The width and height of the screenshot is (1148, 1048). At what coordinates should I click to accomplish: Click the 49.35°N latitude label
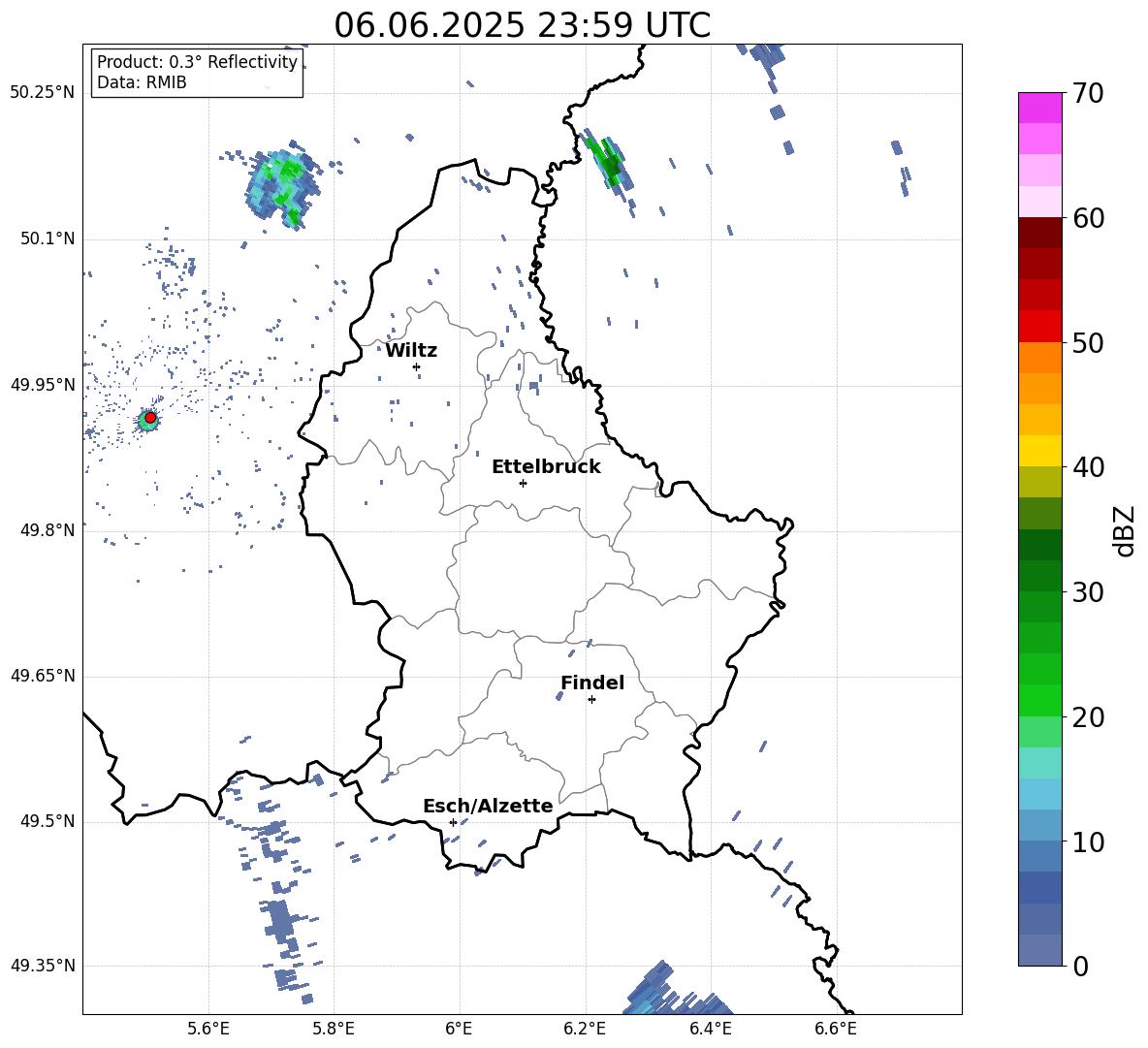(x=43, y=966)
